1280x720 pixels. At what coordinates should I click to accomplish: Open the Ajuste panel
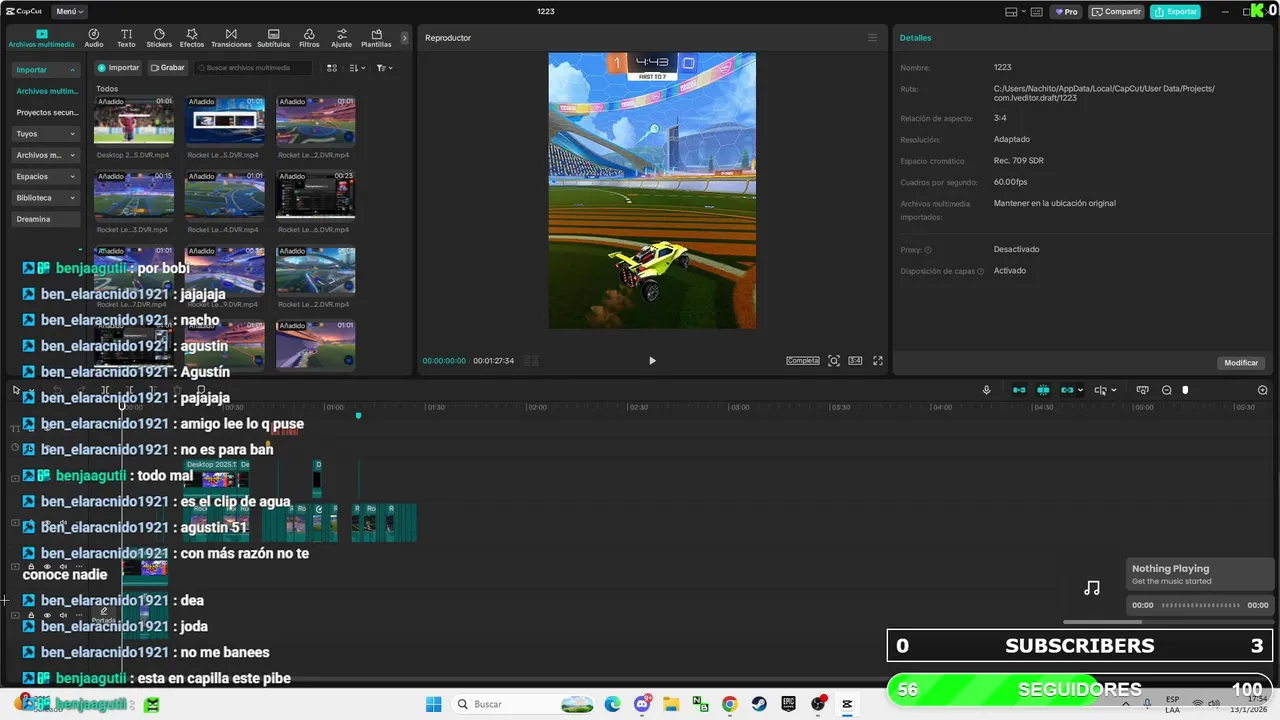pos(342,39)
